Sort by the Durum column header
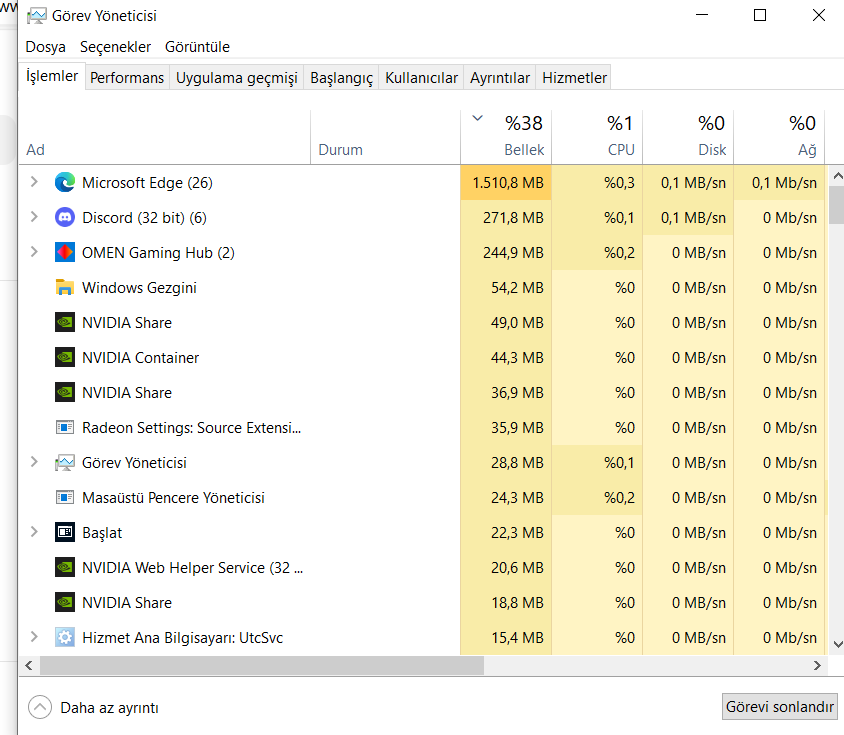The image size is (844, 735). pyautogui.click(x=385, y=137)
